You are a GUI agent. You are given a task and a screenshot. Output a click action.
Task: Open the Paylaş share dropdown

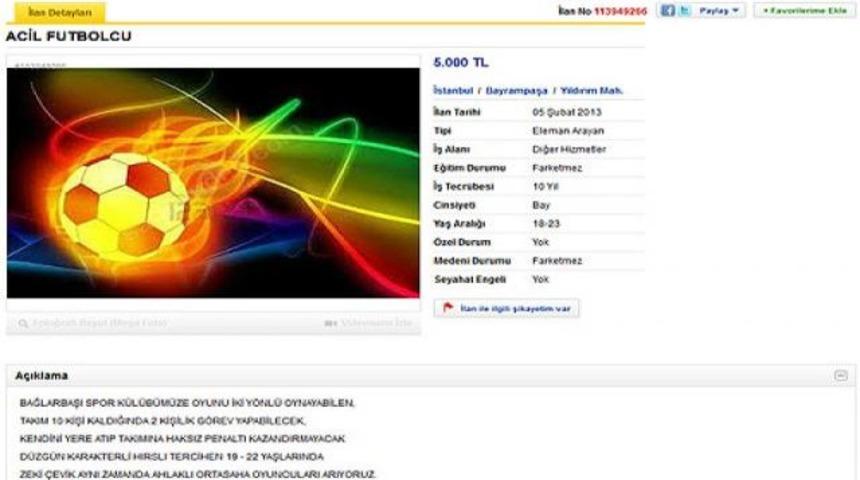[x=718, y=10]
